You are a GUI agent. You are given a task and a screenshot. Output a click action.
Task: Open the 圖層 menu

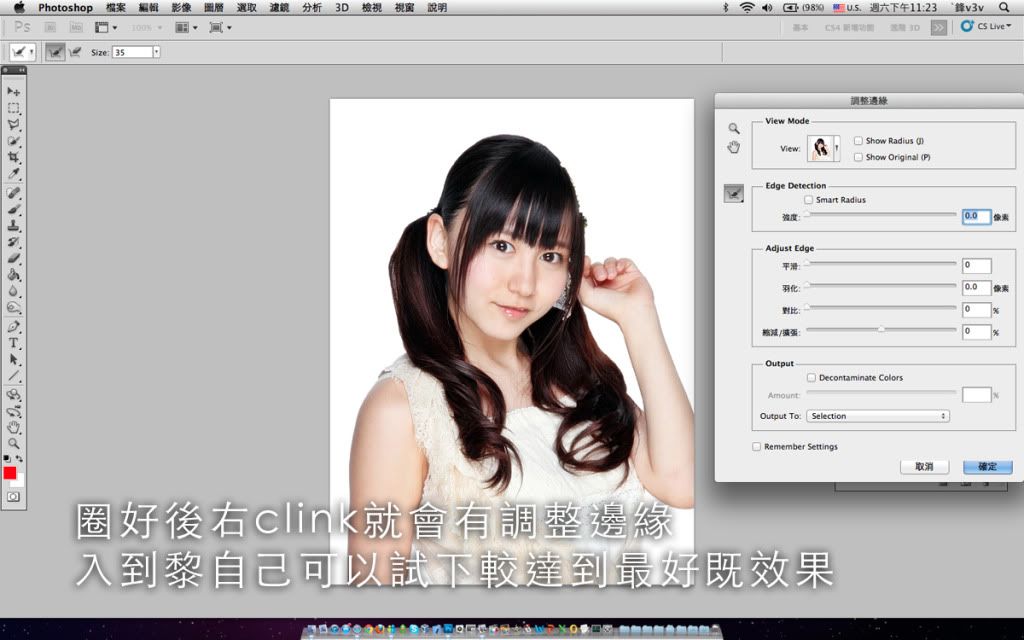[x=213, y=7]
